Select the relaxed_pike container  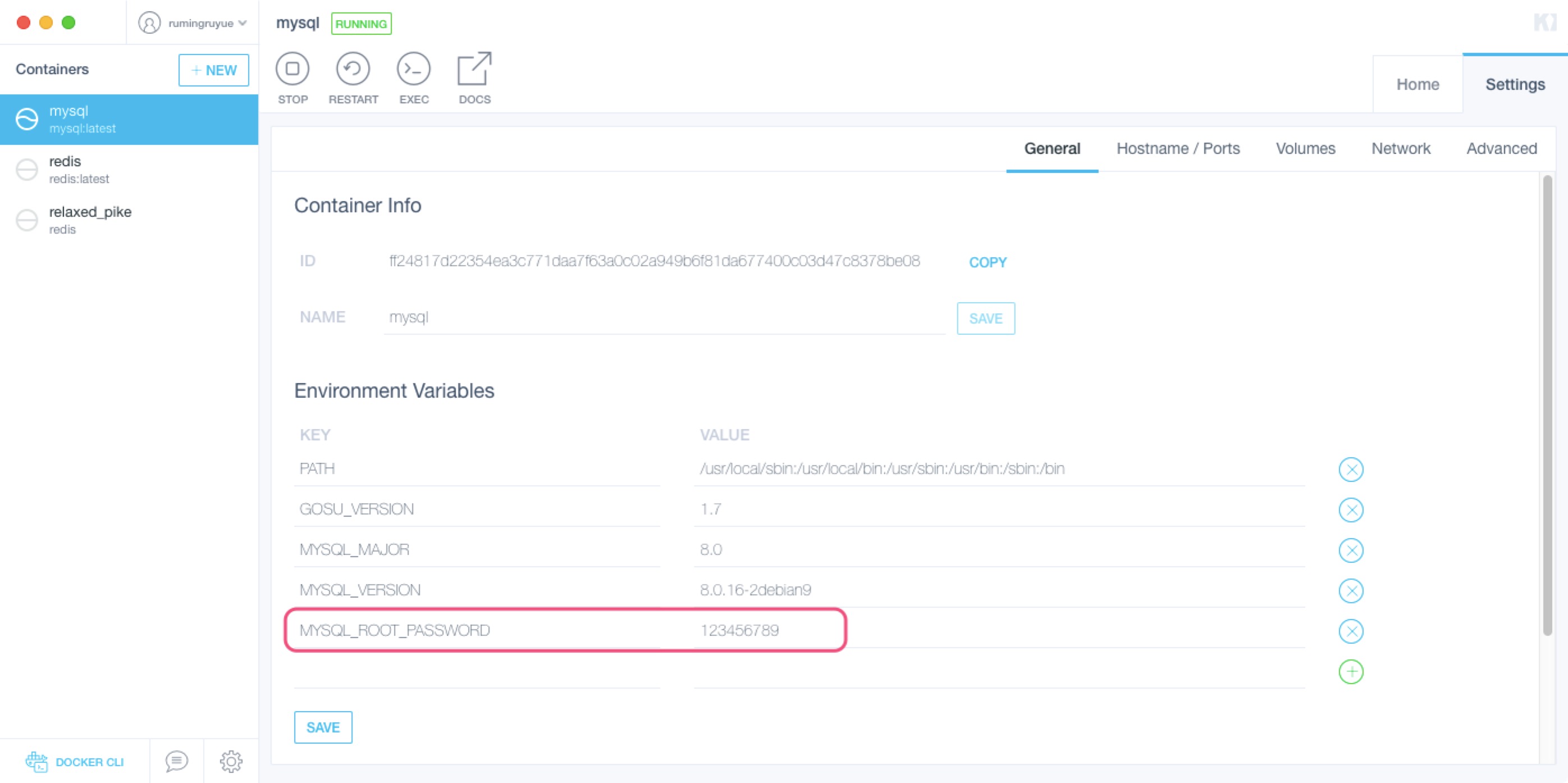[129, 220]
